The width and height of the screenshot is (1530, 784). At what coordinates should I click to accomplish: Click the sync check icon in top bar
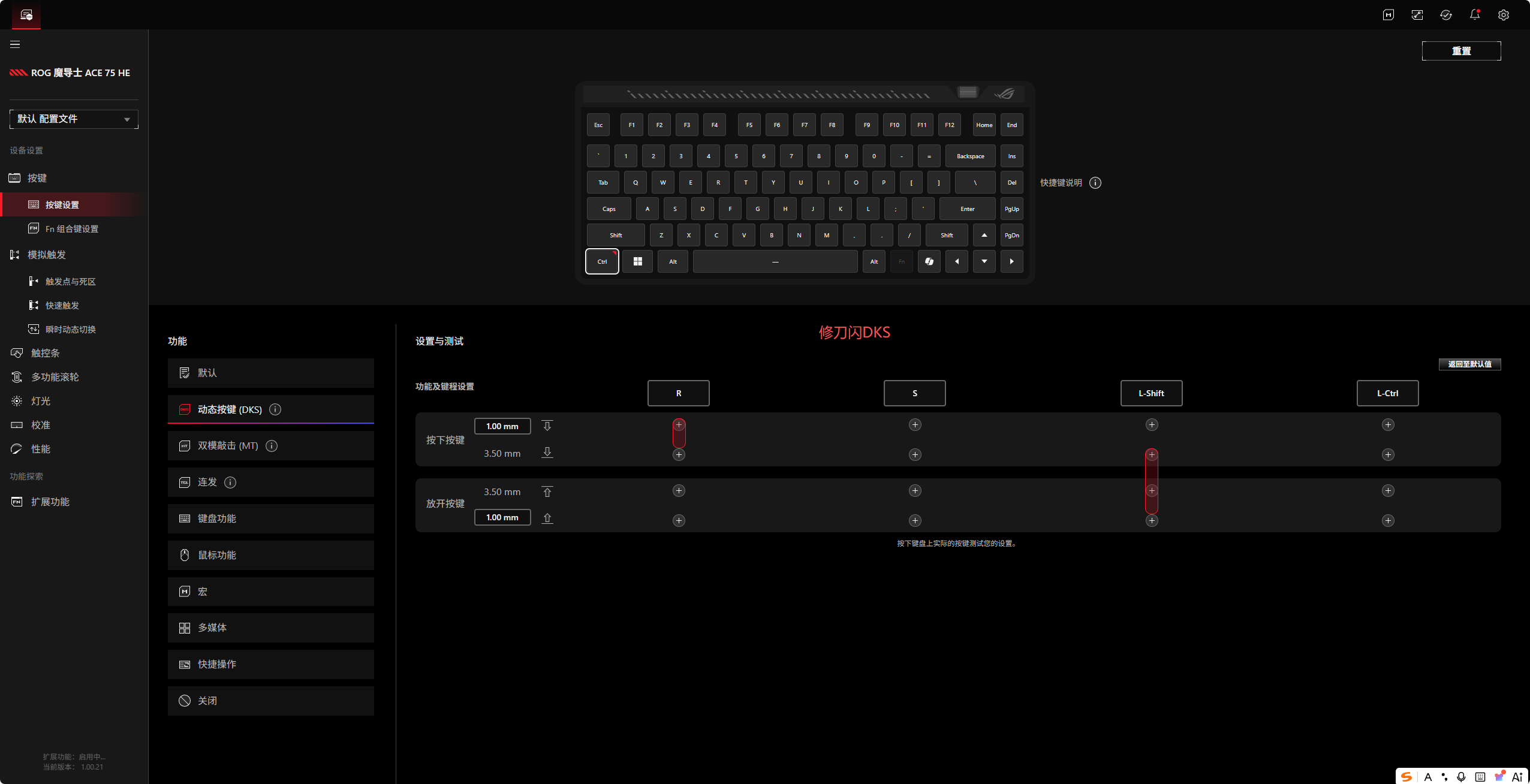pyautogui.click(x=1446, y=15)
